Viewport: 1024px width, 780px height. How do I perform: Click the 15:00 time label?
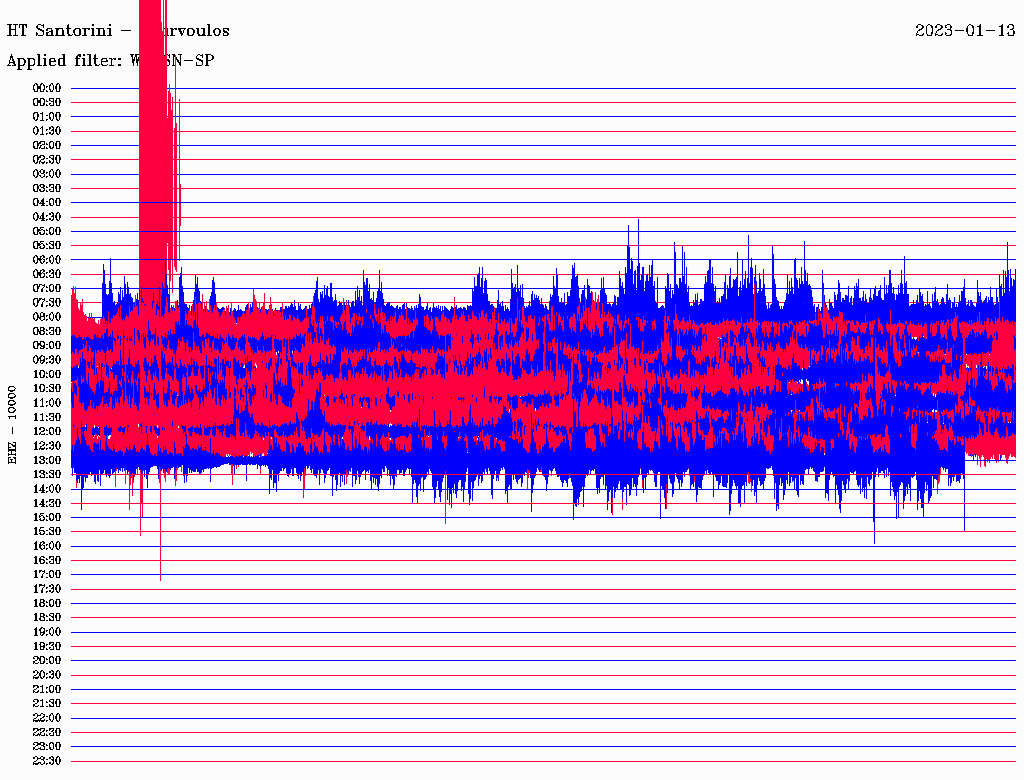(x=47, y=517)
